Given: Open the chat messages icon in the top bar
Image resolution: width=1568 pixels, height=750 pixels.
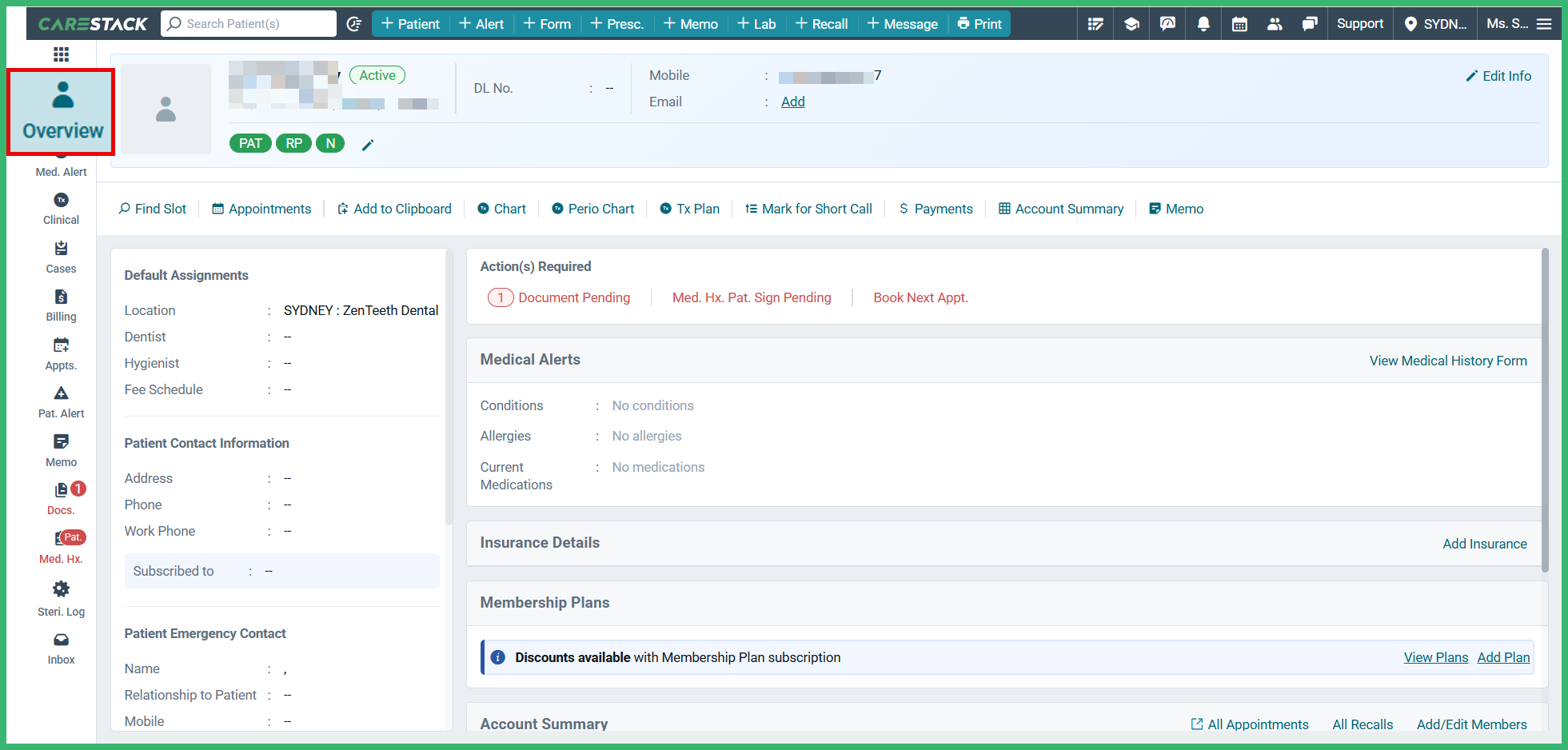Looking at the screenshot, I should tap(1311, 23).
